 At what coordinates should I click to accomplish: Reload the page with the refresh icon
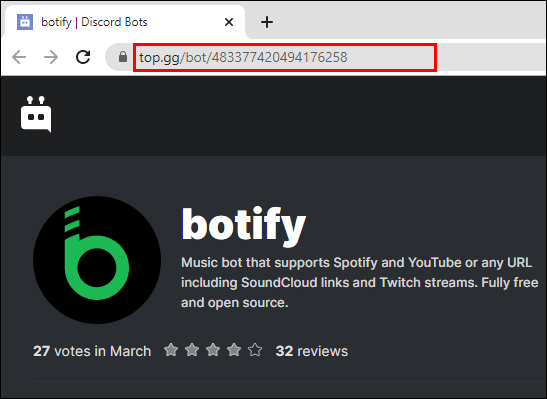click(83, 57)
